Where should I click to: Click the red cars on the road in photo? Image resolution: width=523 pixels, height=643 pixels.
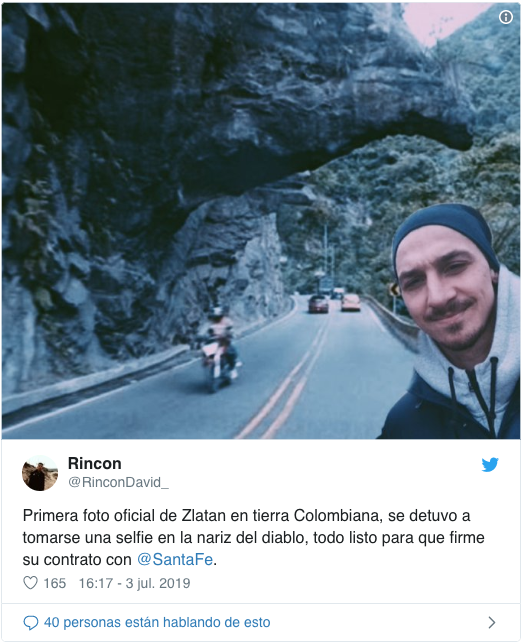(x=334, y=303)
